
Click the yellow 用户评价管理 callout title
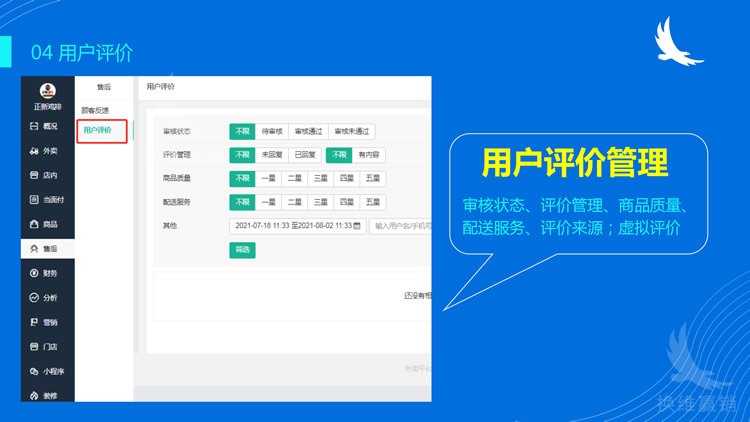pyautogui.click(x=575, y=163)
